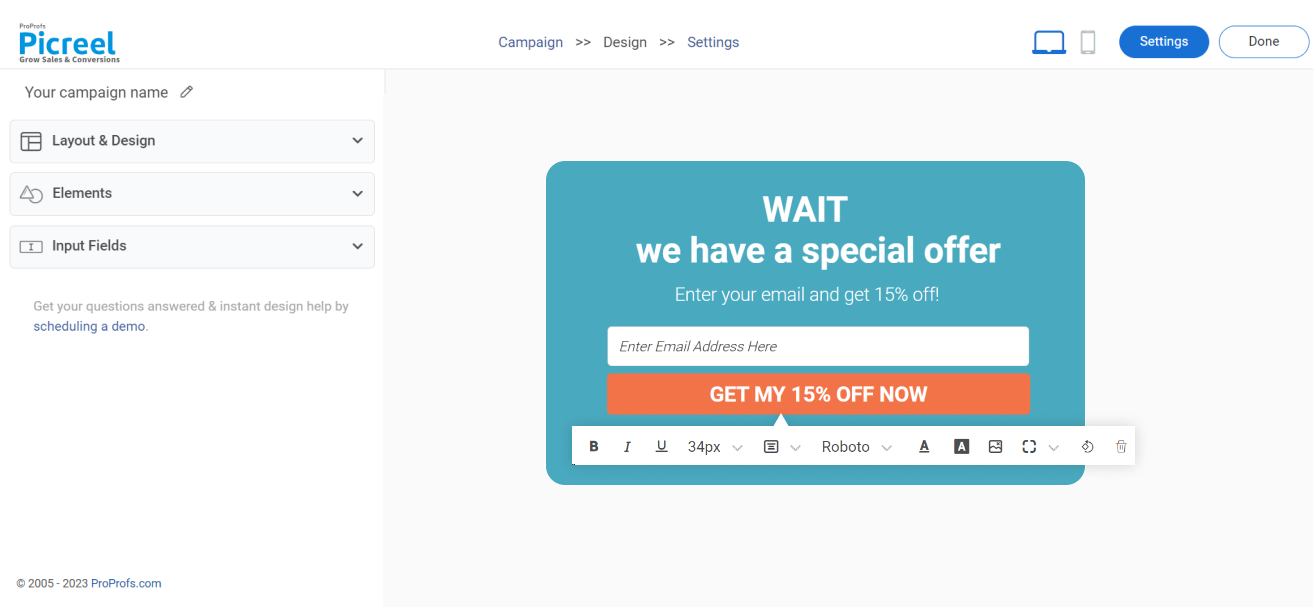
Task: Go to the Settings step in breadcrumb
Action: click(x=713, y=42)
